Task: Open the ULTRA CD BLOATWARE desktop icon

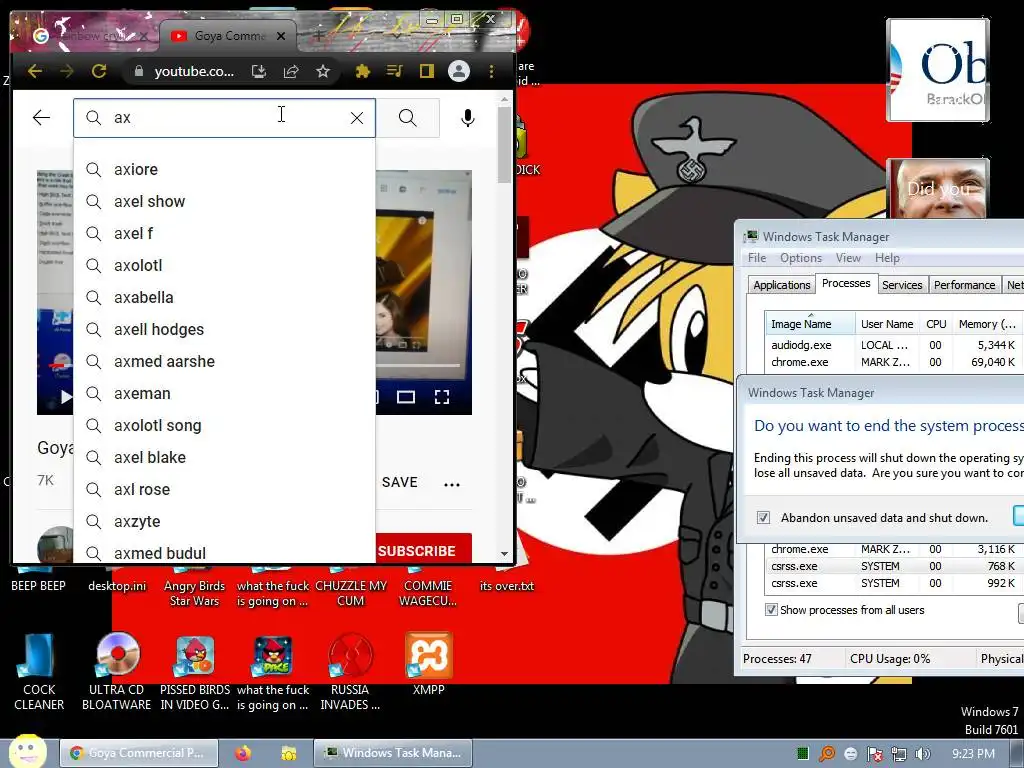Action: (x=117, y=671)
